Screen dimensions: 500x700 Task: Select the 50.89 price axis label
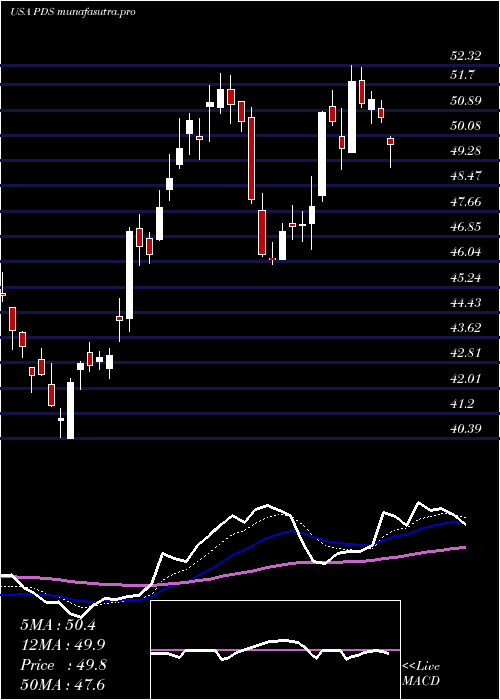point(466,101)
